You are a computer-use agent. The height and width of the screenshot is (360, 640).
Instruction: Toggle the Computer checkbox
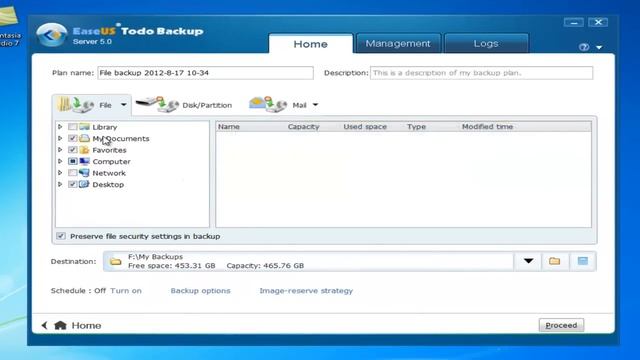tap(72, 161)
